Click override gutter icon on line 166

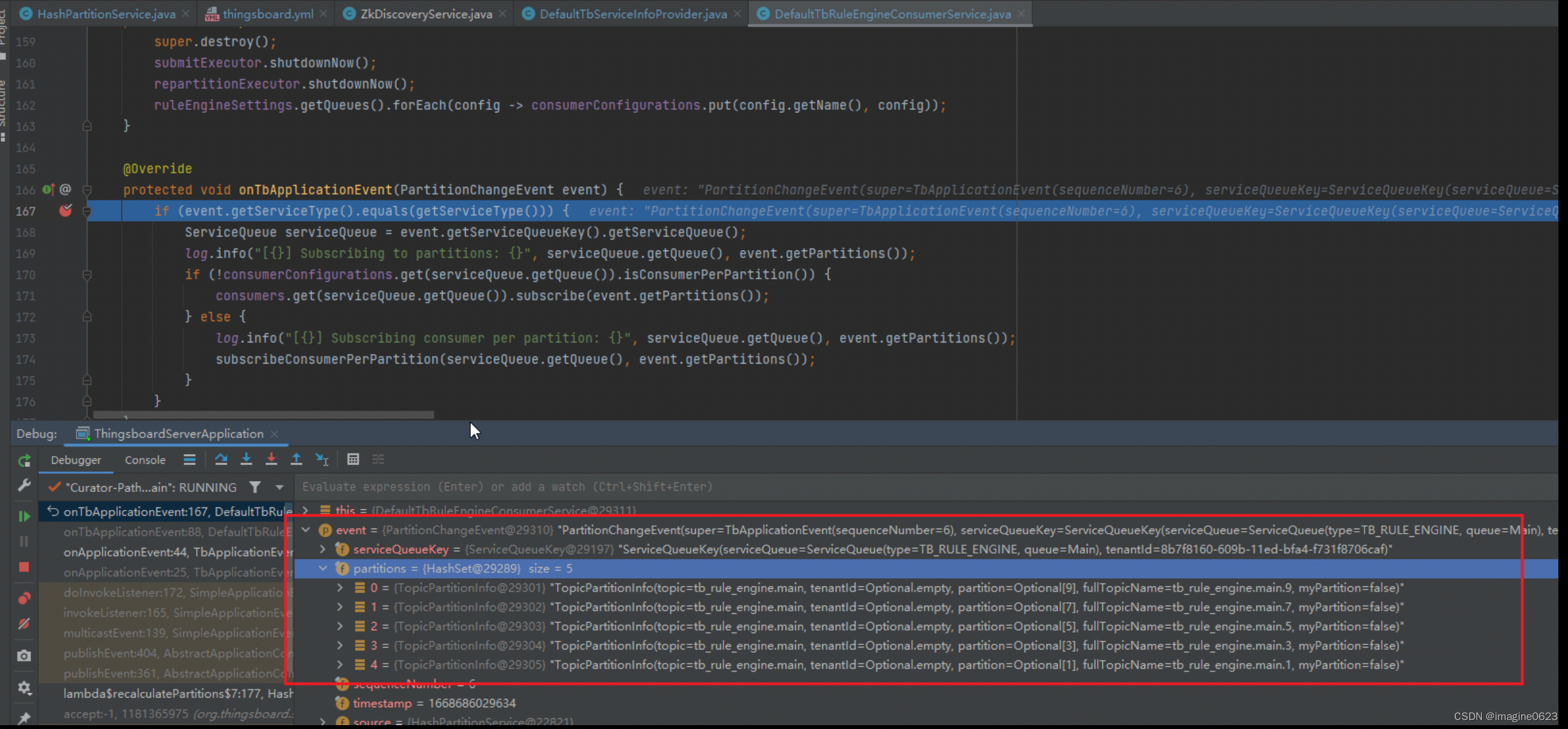click(48, 189)
